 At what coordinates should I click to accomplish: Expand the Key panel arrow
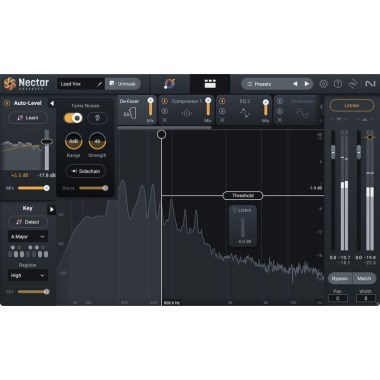tap(52, 209)
